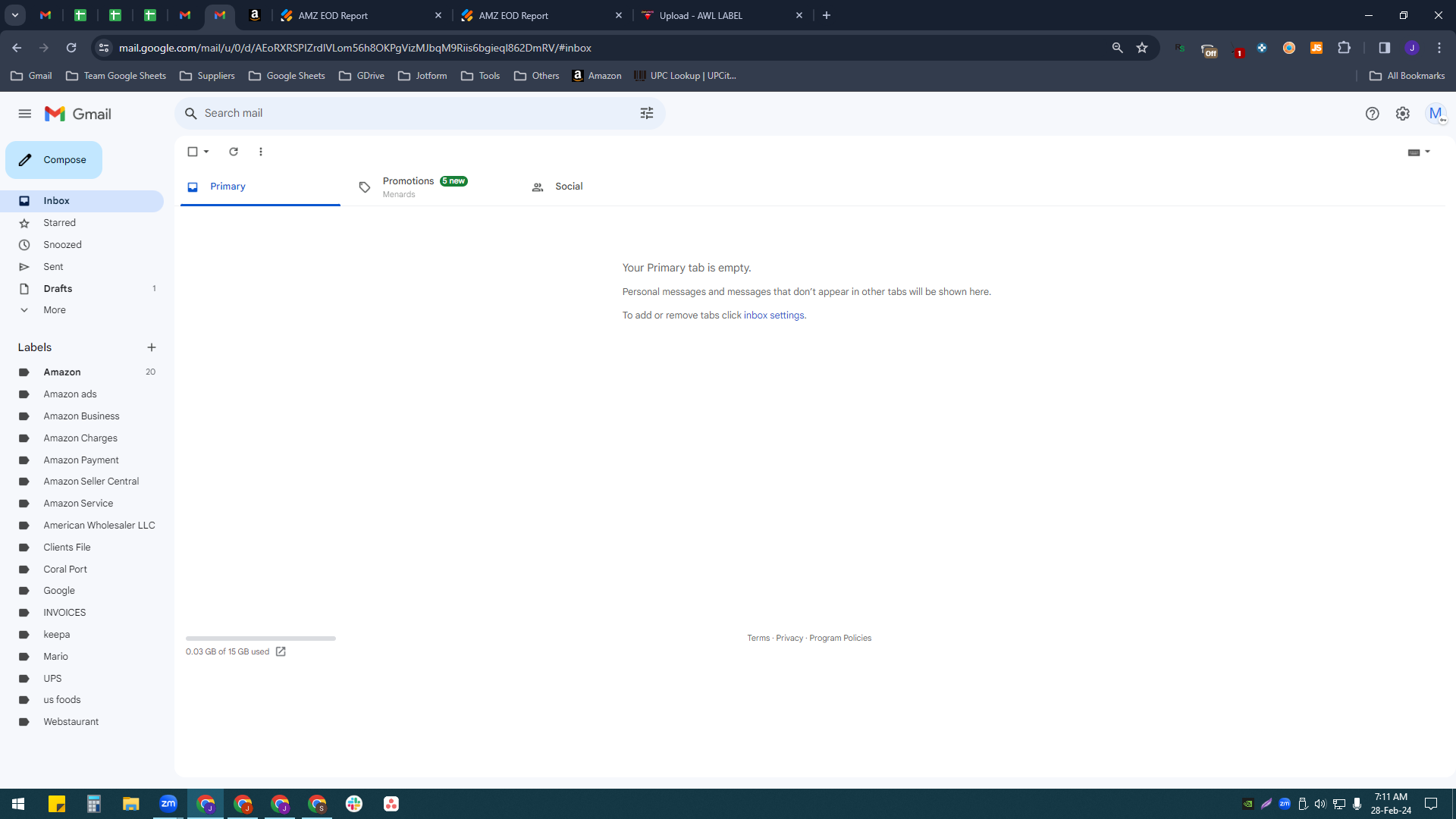Open storage management external link icon
The image size is (1456, 819).
[281, 652]
